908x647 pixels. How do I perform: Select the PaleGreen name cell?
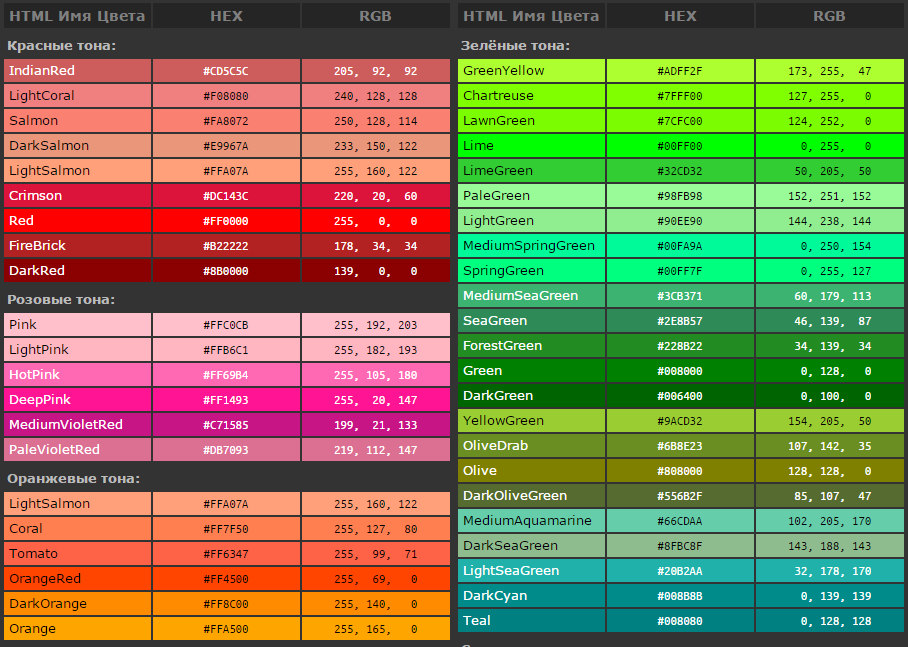(x=532, y=196)
